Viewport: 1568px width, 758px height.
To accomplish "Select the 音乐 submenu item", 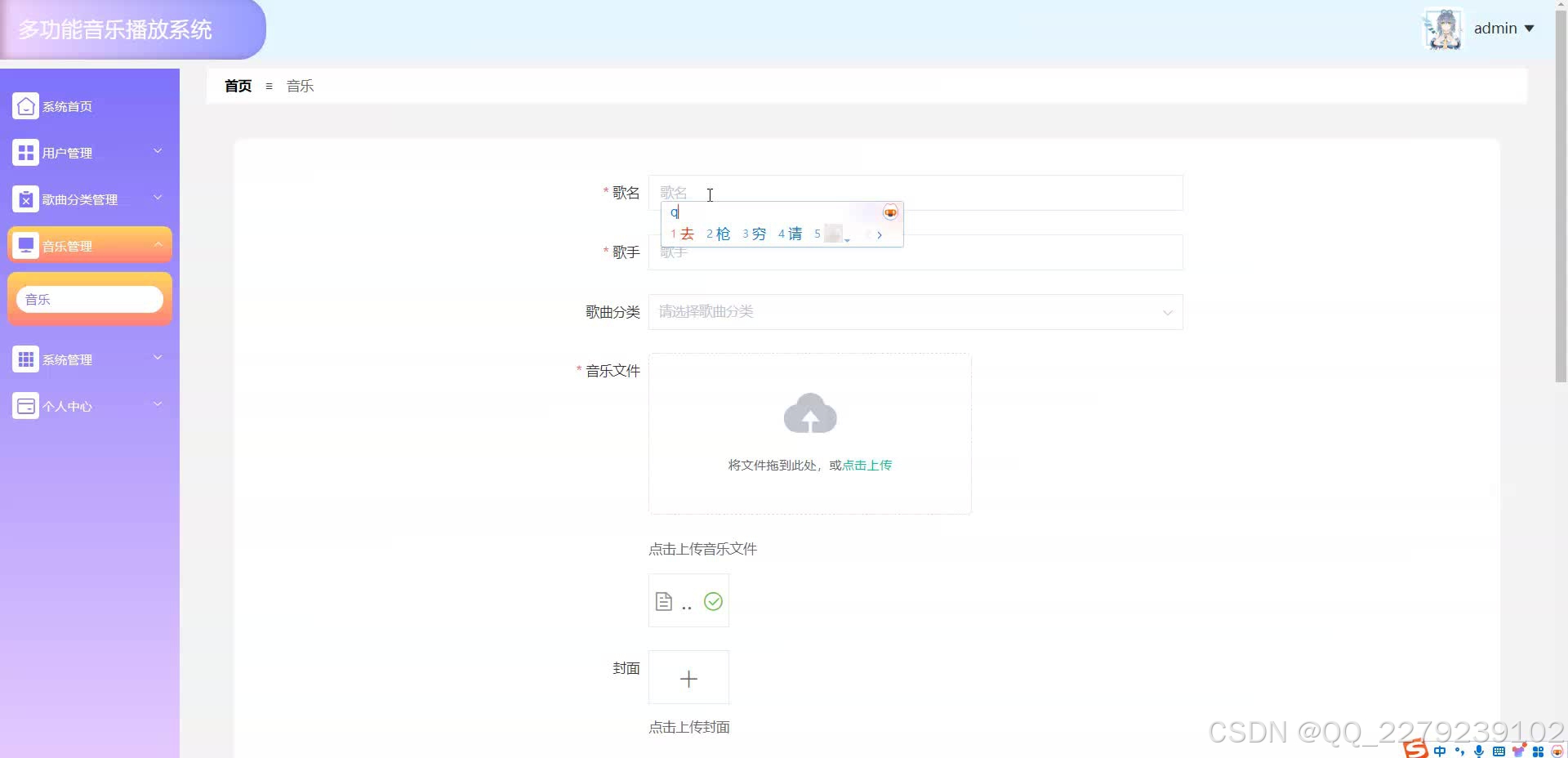I will [x=90, y=299].
